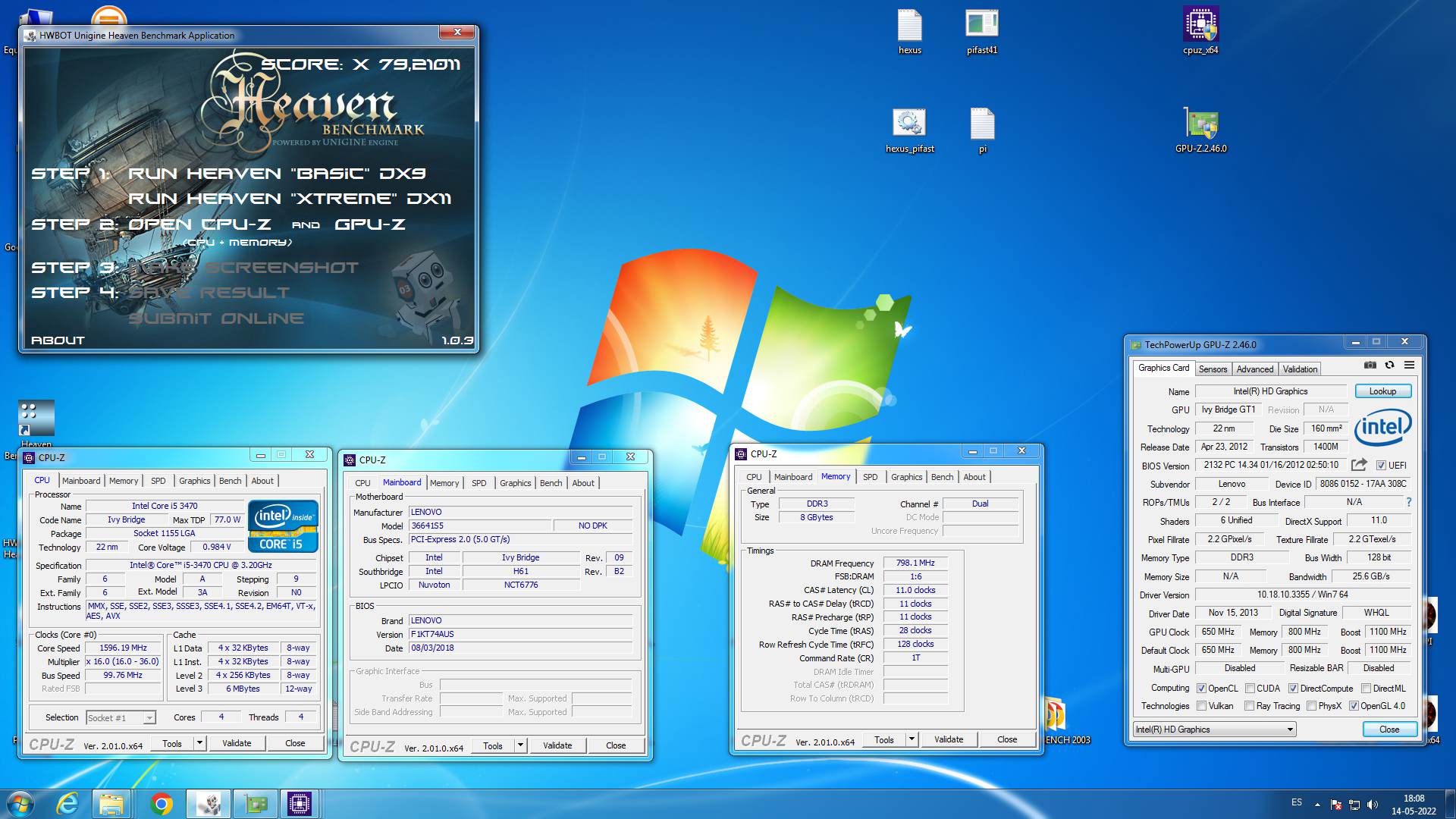
Task: Click the DRAM Frequency value 798.1 MHz
Action: pyautogui.click(x=915, y=563)
